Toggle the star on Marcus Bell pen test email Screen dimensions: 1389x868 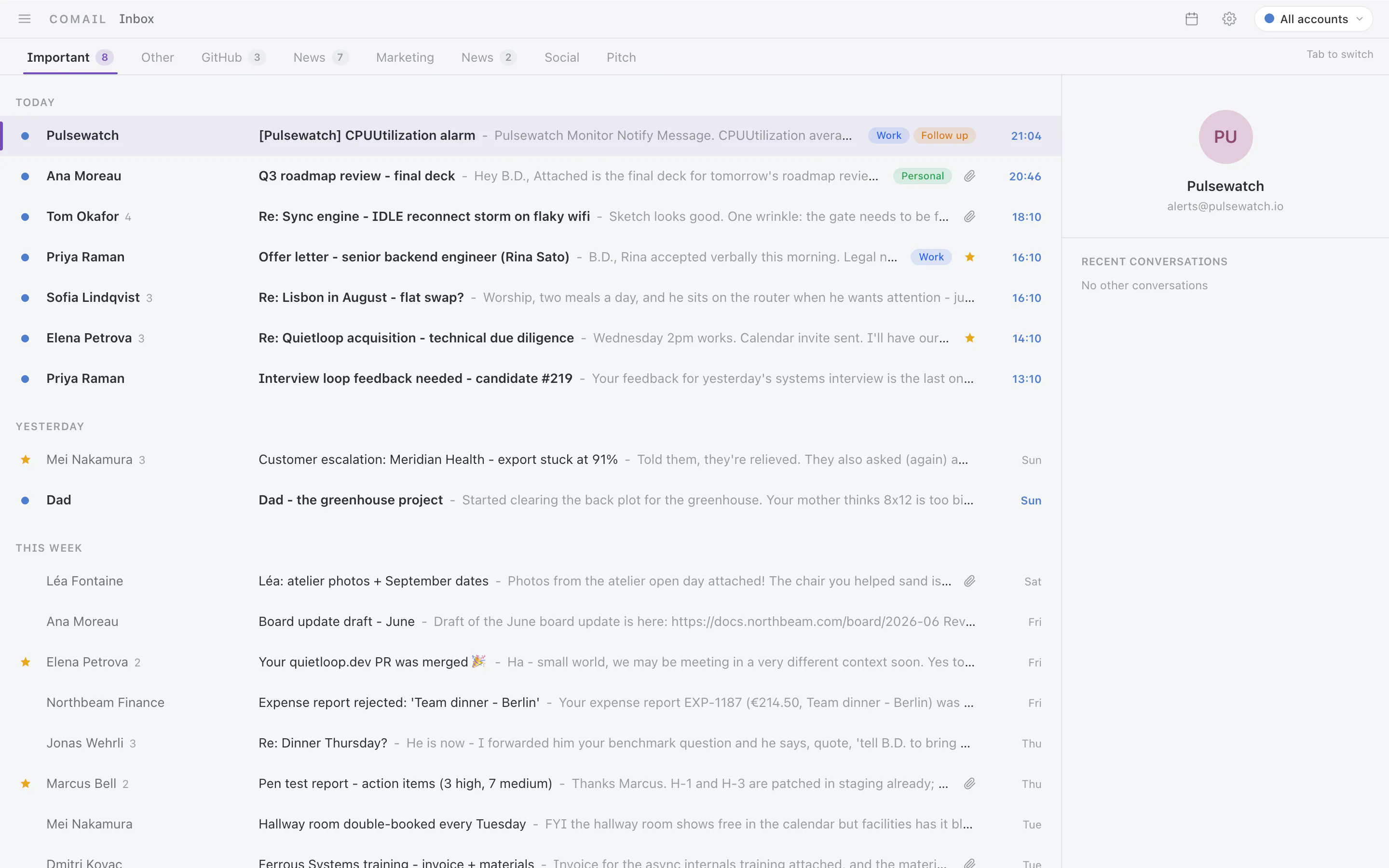(x=25, y=784)
